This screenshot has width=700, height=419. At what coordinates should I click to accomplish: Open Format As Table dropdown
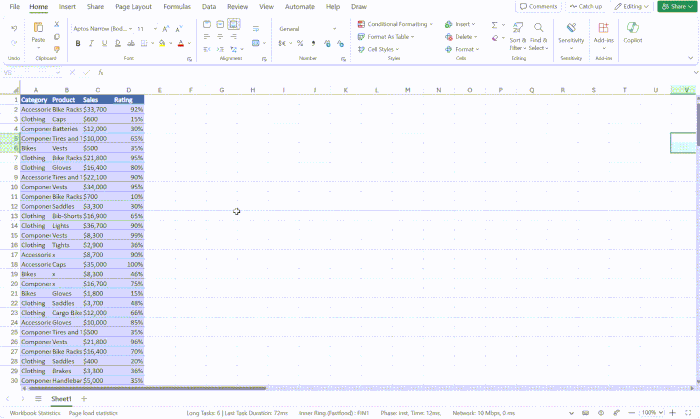point(386,37)
